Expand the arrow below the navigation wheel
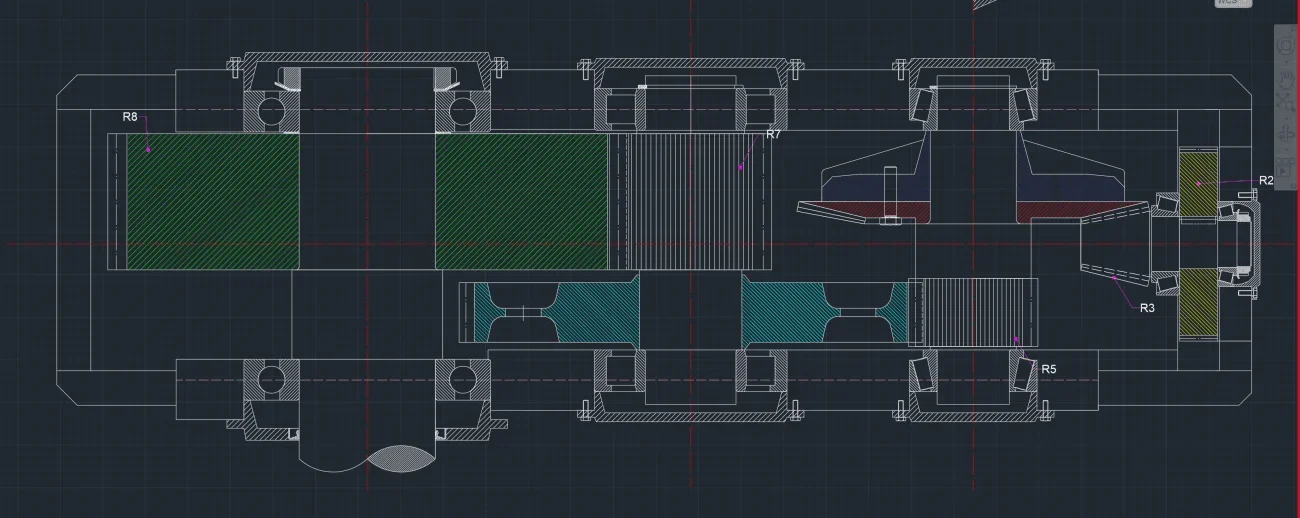The image size is (1300, 518). pos(1287,60)
